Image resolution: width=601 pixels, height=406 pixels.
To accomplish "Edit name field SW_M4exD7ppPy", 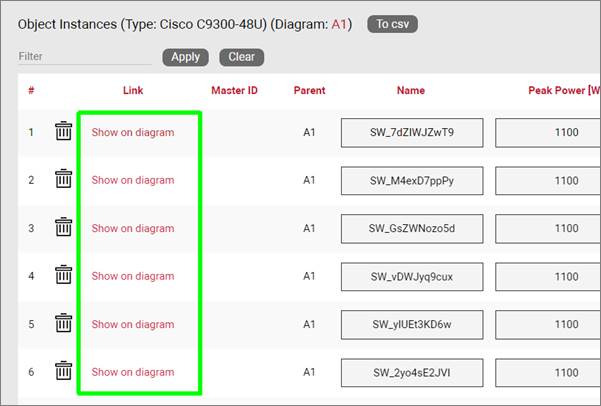I will [x=412, y=181].
